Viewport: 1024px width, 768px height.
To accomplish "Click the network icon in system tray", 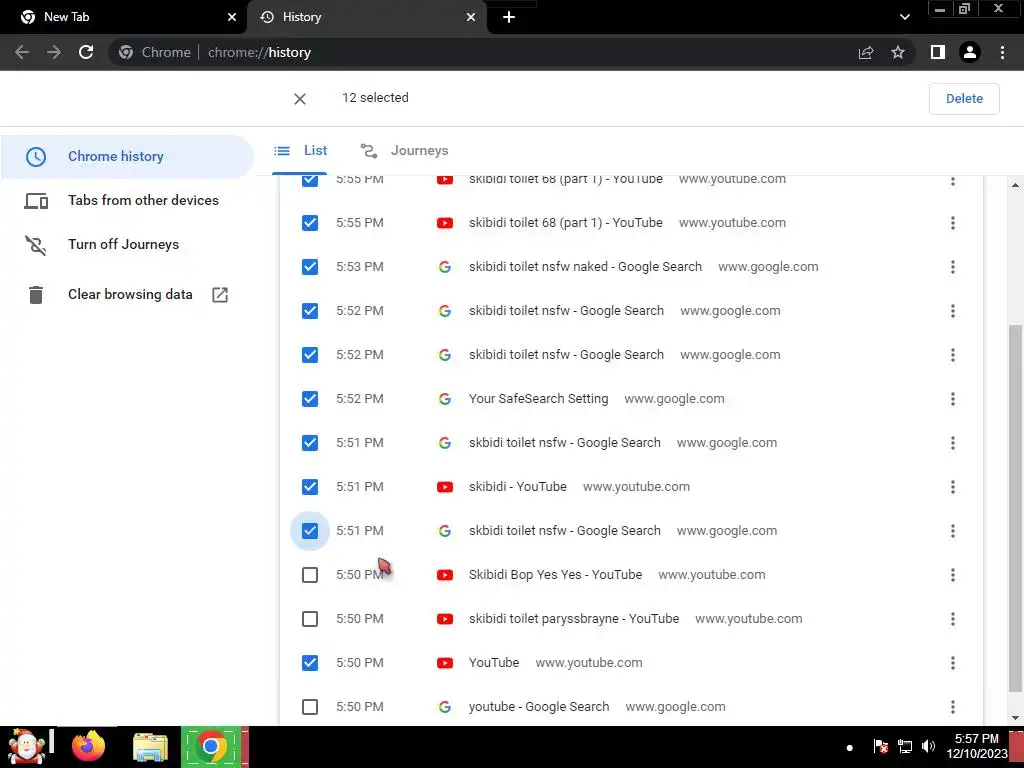I will tap(904, 746).
